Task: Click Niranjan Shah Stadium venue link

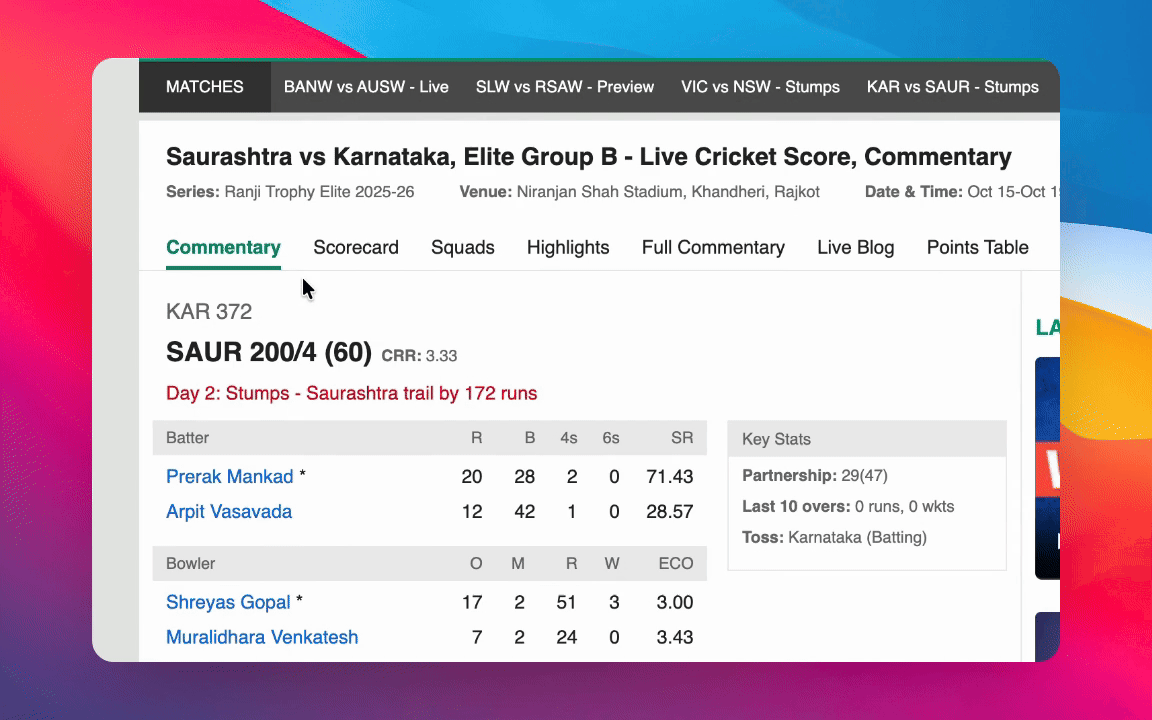Action: tap(668, 192)
